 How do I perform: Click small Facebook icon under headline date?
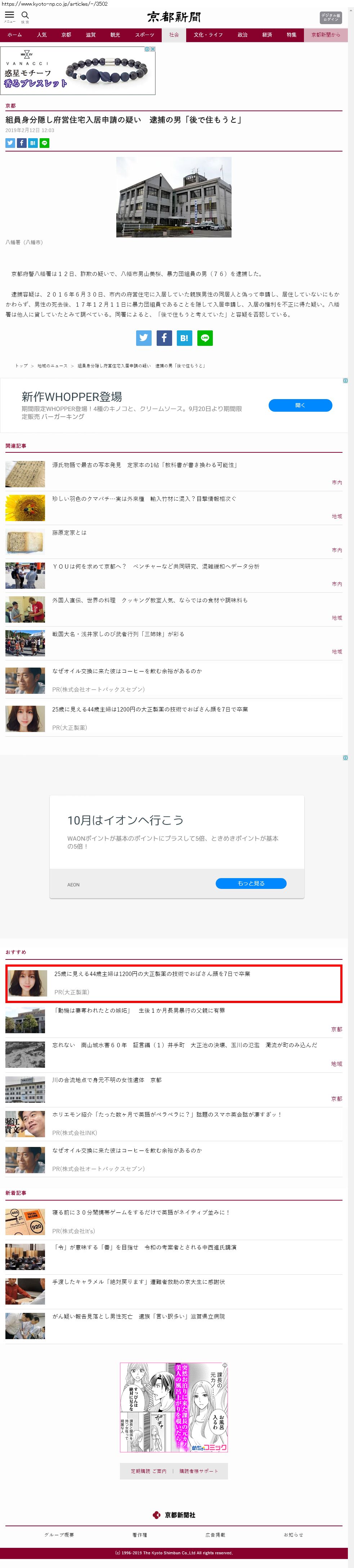click(x=21, y=143)
